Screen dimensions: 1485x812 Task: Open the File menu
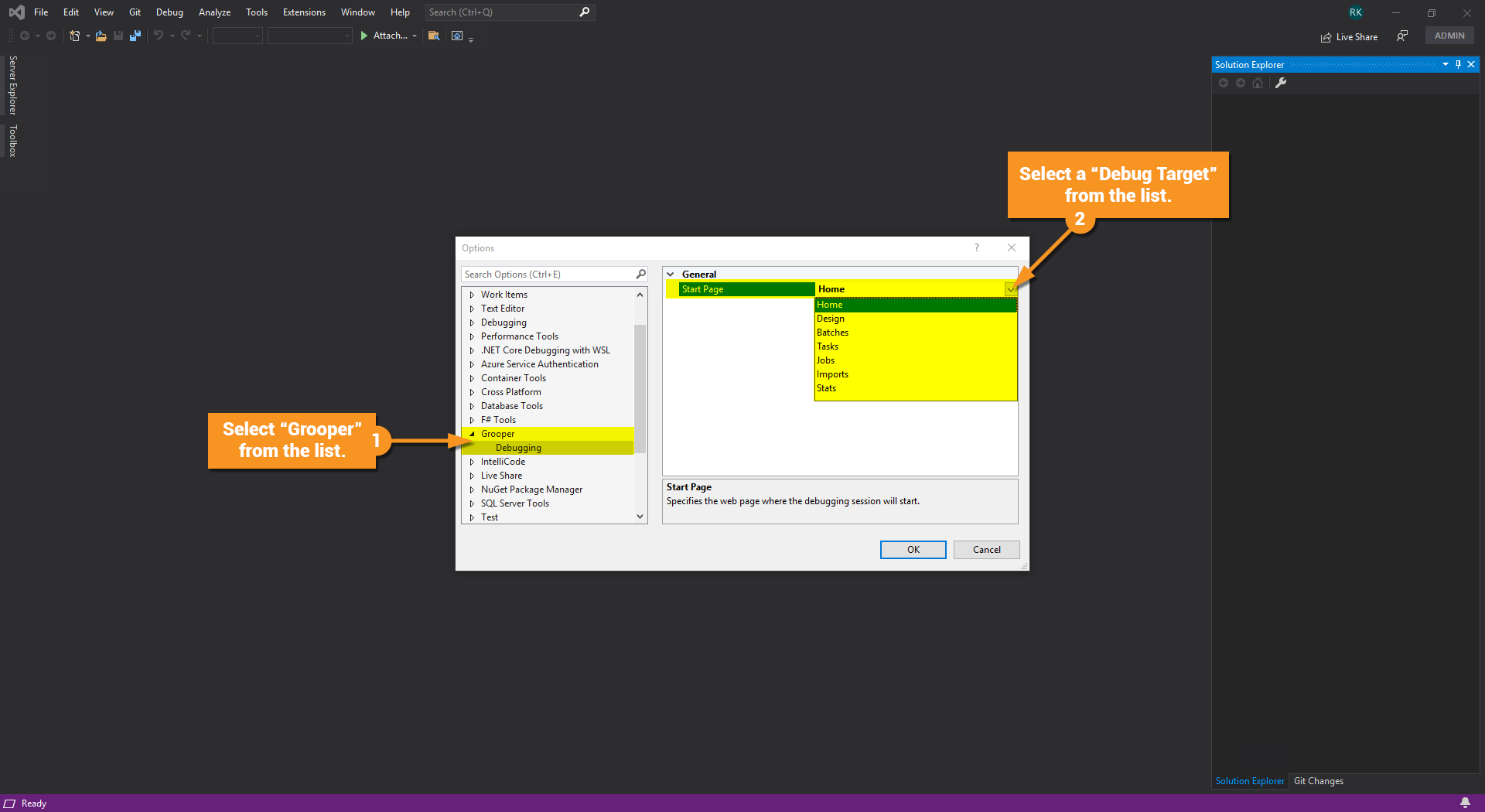click(41, 12)
